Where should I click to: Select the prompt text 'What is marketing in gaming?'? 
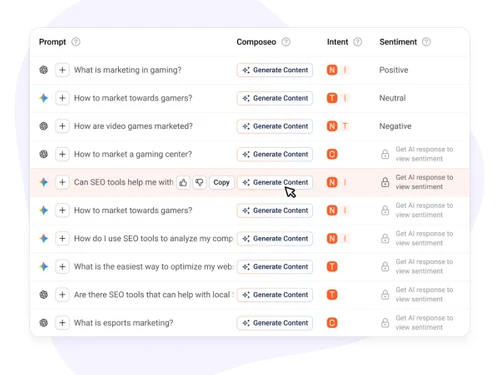[128, 70]
